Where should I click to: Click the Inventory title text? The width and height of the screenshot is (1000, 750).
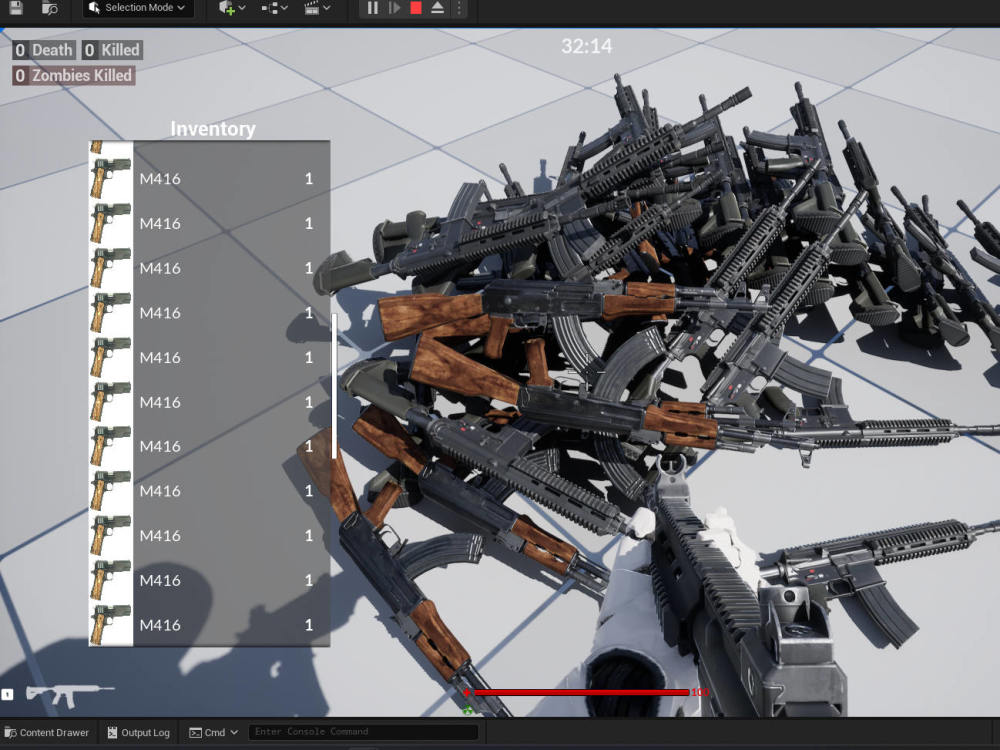(x=213, y=129)
